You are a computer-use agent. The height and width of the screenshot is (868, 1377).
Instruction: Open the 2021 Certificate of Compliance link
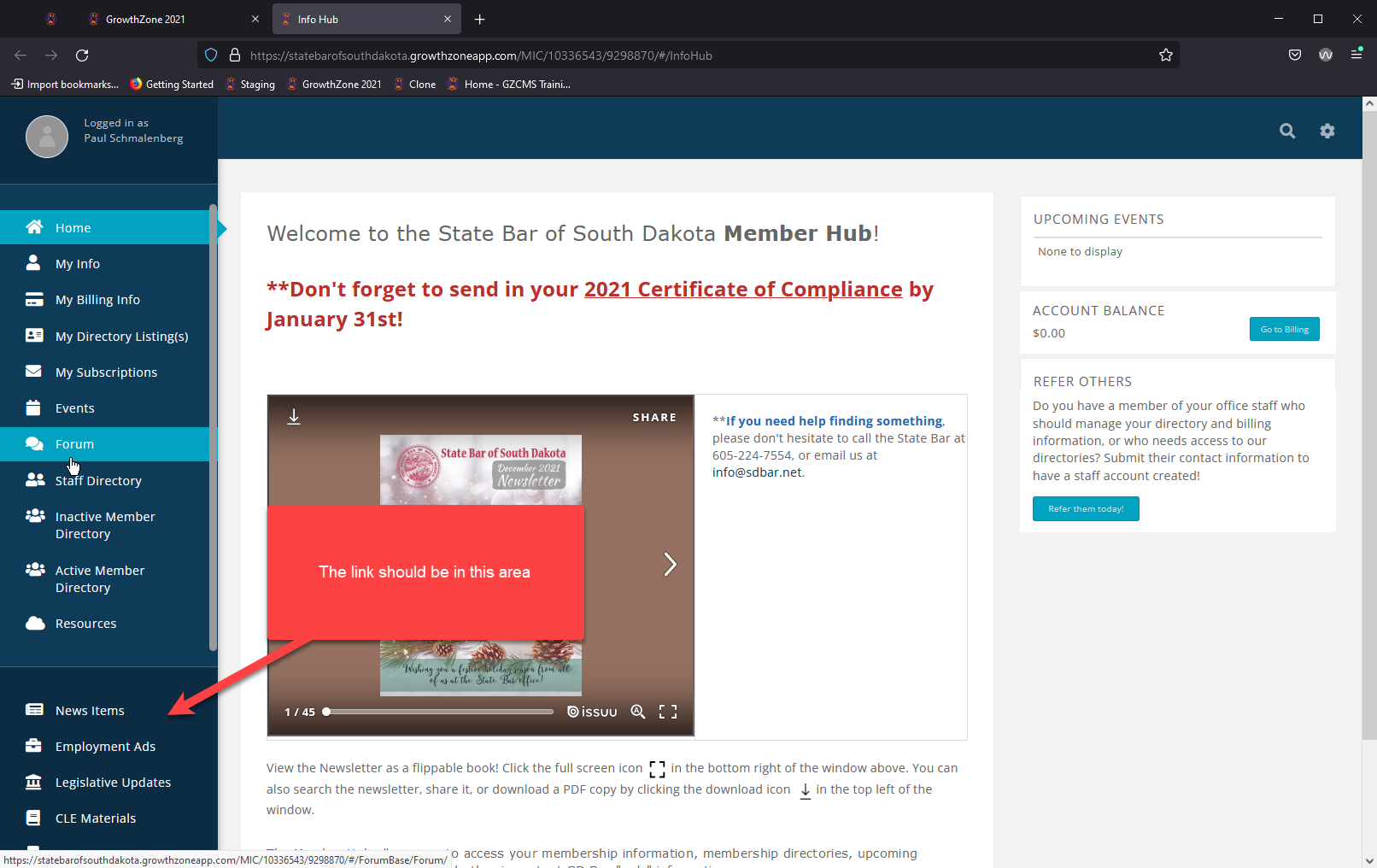(x=742, y=290)
